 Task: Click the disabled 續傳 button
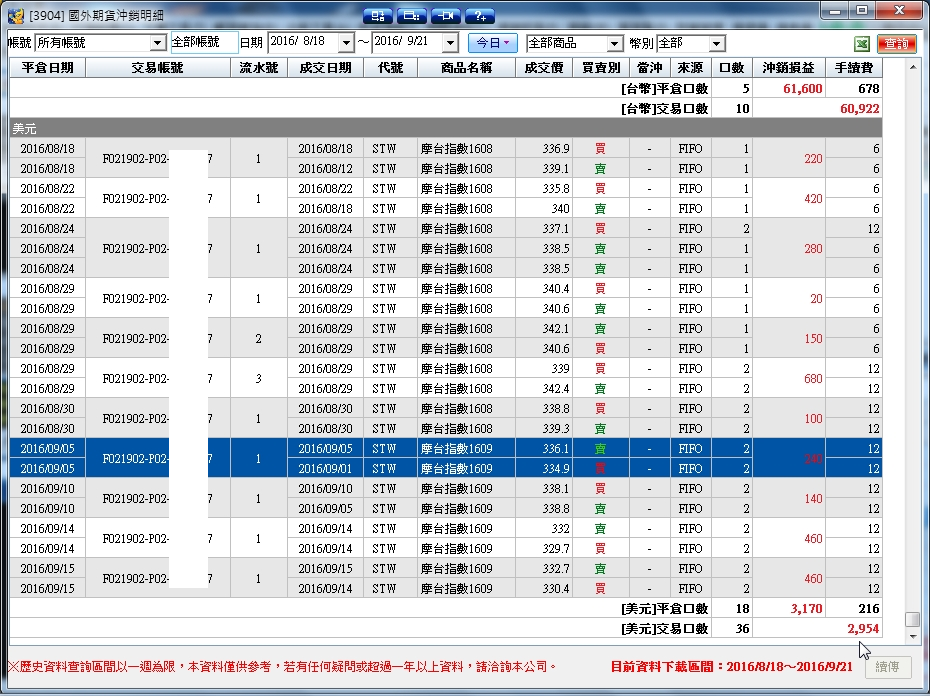click(x=887, y=667)
